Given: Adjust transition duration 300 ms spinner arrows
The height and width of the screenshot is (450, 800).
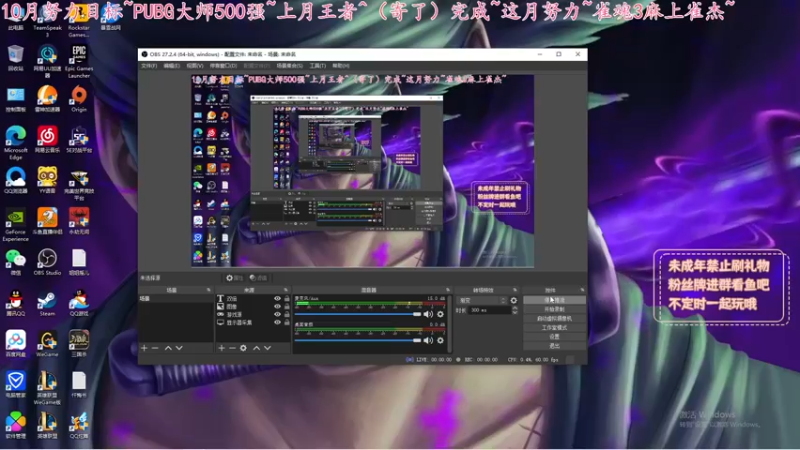Looking at the screenshot, I should point(514,310).
